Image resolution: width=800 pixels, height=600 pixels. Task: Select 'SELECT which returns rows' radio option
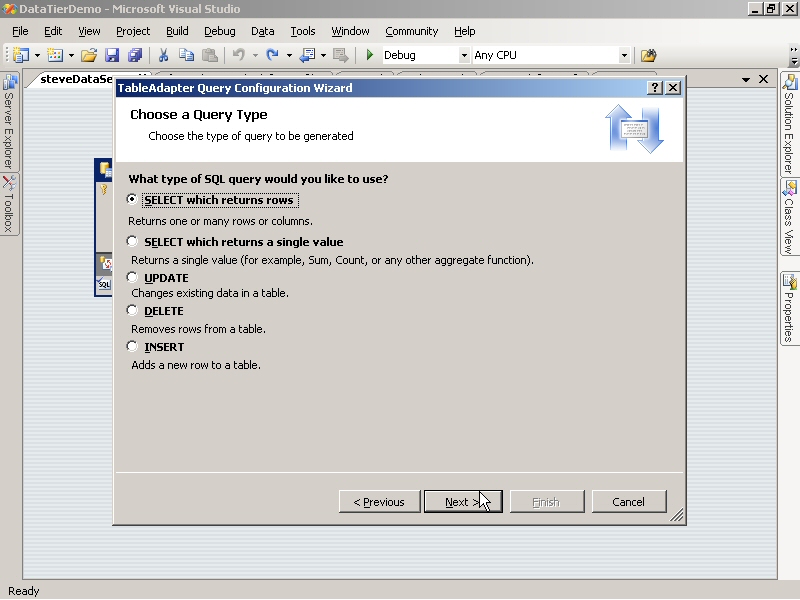(x=132, y=199)
